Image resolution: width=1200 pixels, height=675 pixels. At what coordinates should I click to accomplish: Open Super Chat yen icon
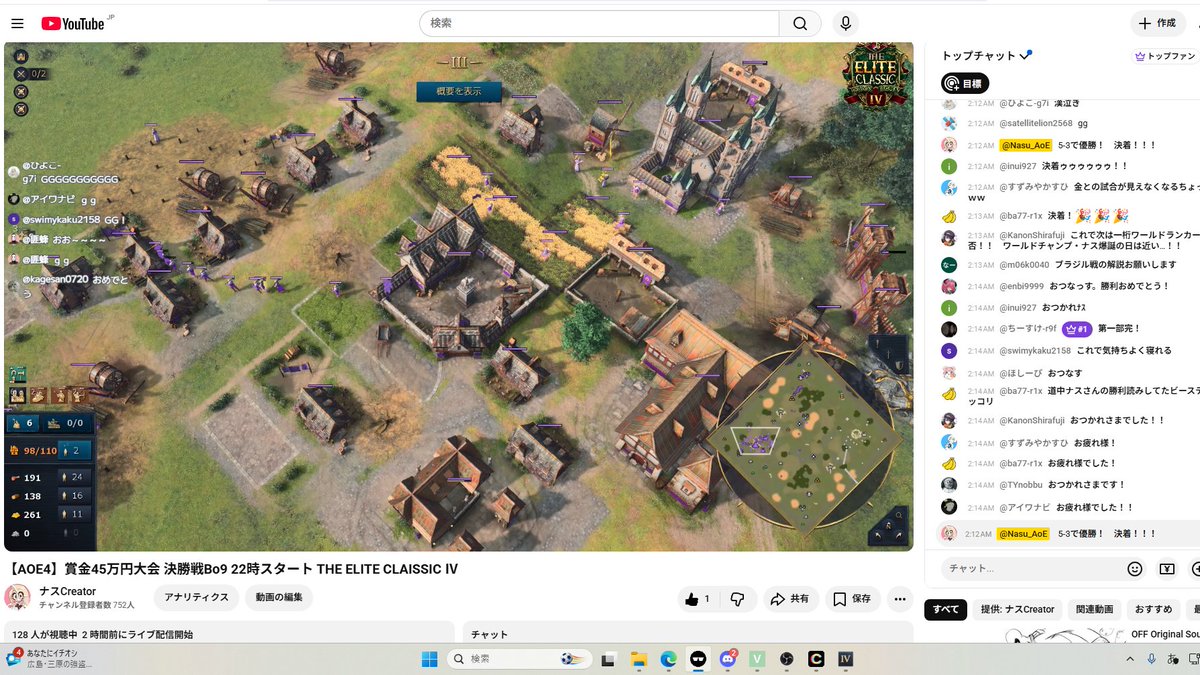click(1167, 568)
